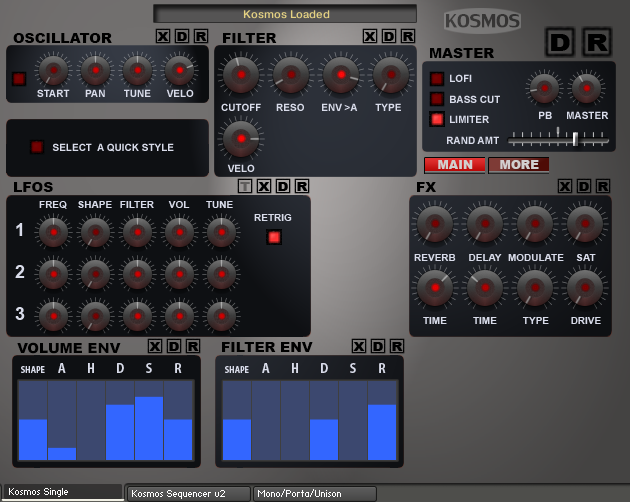Image resolution: width=630 pixels, height=502 pixels.
Task: Toggle the oscillator red square button
Action: (19, 78)
